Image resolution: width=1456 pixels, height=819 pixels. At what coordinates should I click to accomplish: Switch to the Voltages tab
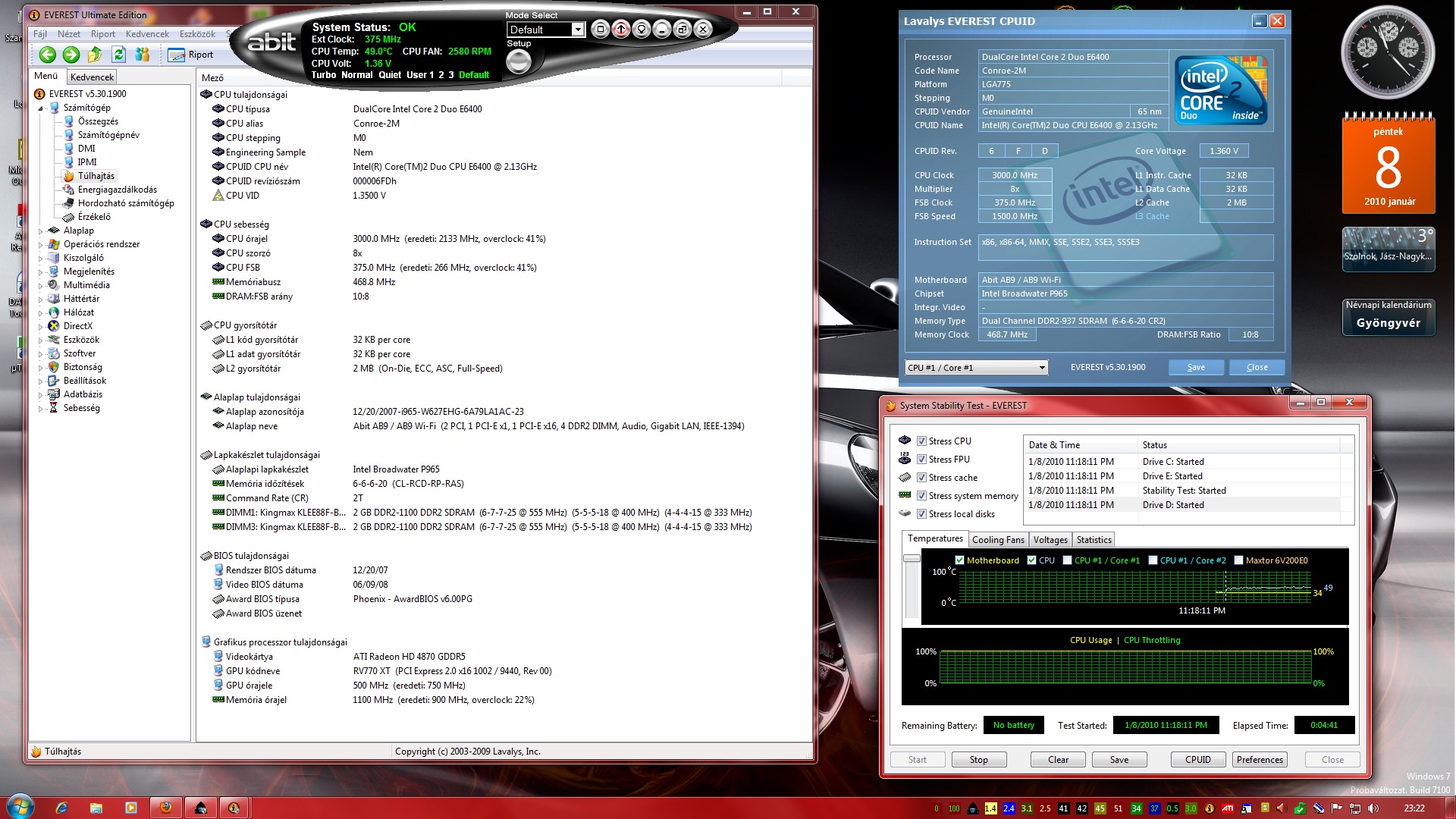tap(1050, 540)
